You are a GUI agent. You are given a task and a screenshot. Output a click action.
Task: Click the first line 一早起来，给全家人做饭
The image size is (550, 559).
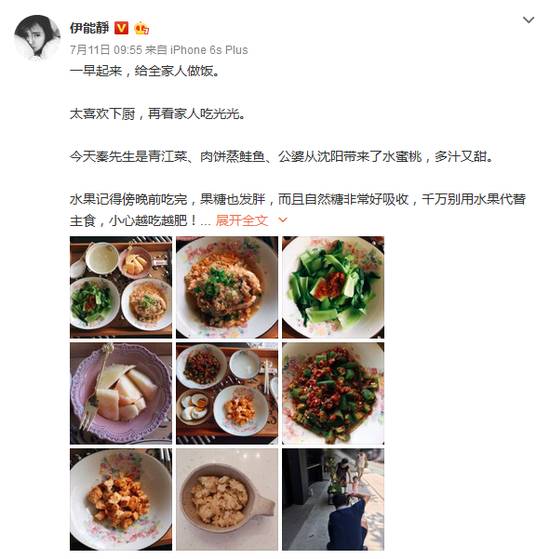click(x=144, y=71)
